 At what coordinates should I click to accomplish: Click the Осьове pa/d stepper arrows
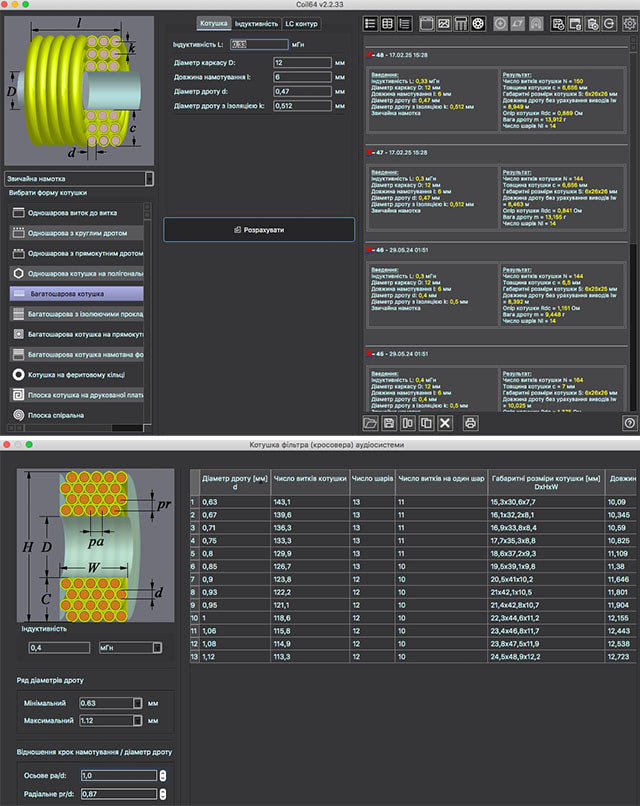(163, 776)
